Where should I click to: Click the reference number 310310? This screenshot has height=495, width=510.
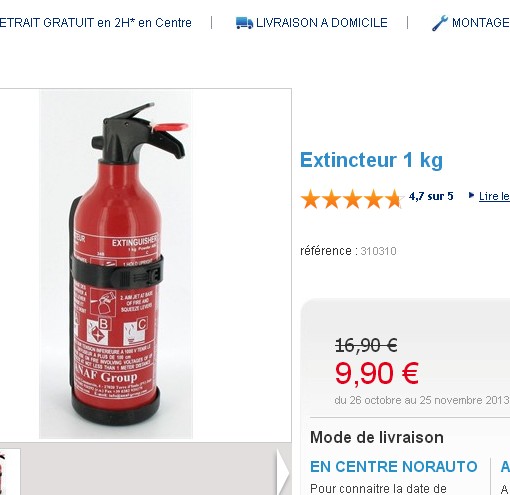pyautogui.click(x=378, y=251)
